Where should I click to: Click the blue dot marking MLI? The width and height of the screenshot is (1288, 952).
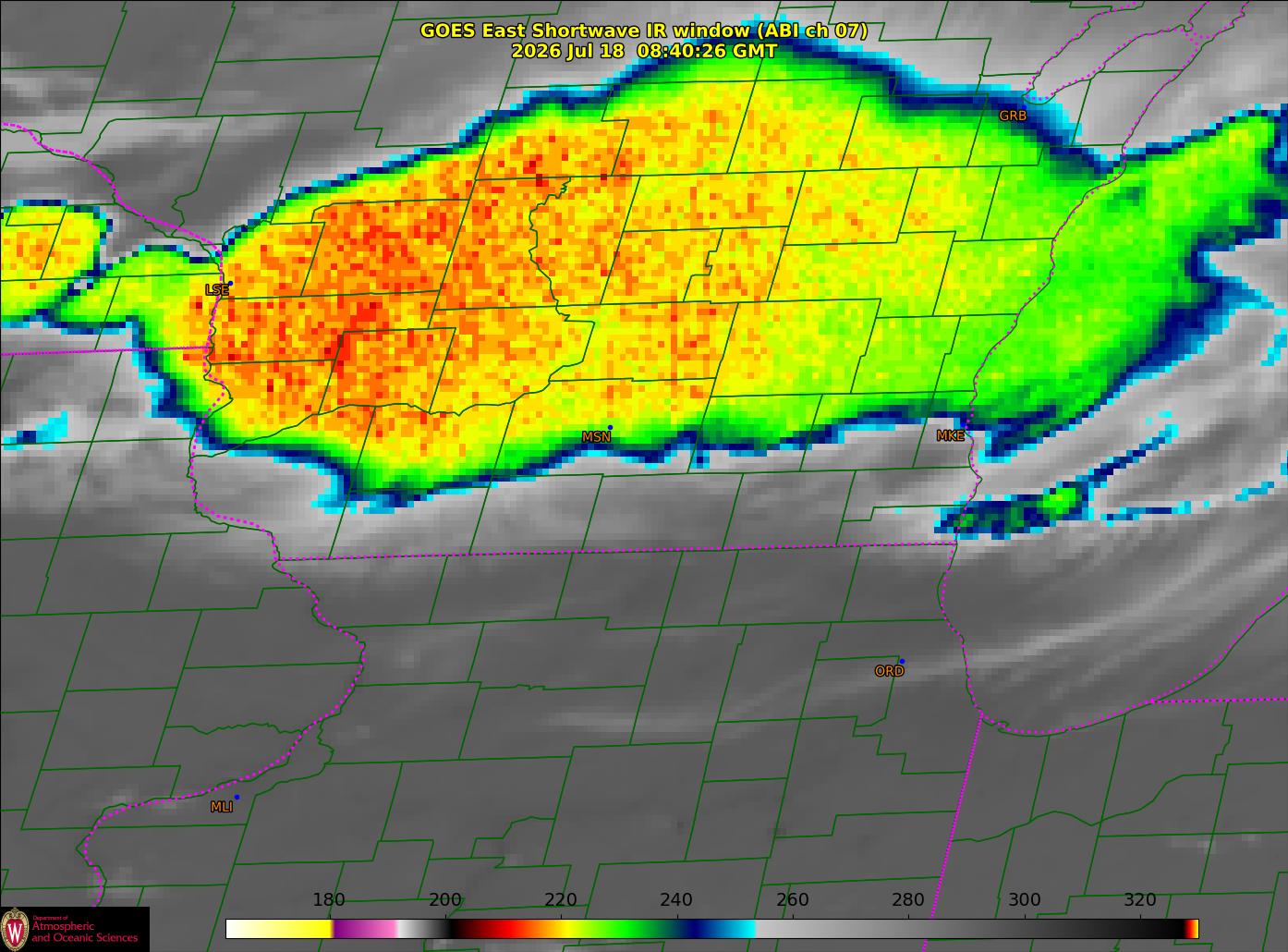[x=237, y=797]
